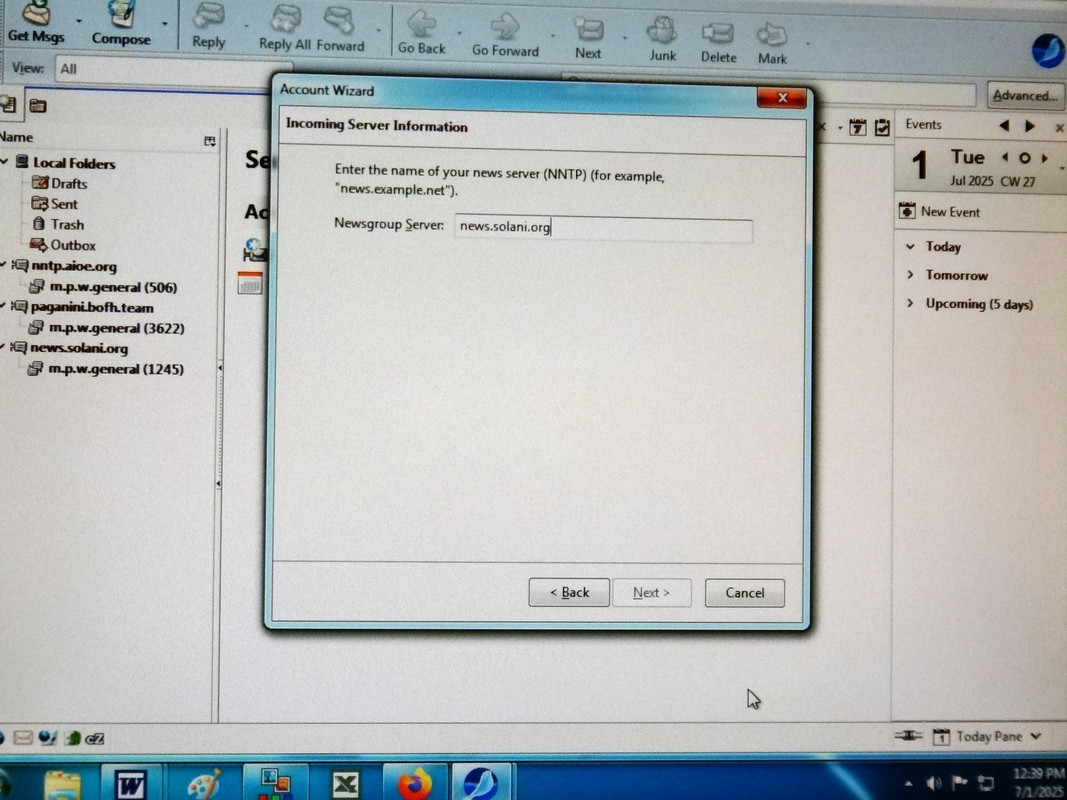Open File Explorer folder from taskbar

point(61,786)
